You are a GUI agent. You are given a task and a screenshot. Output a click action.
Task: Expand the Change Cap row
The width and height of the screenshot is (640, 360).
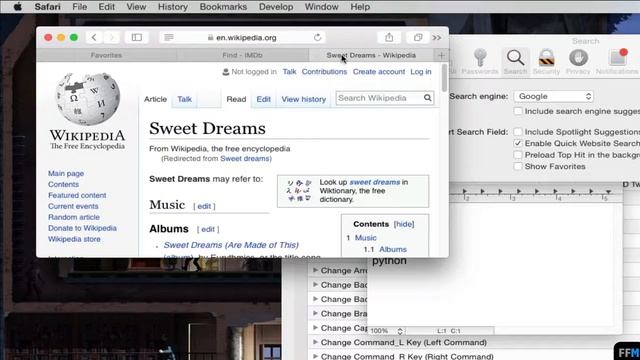pyautogui.click(x=315, y=328)
